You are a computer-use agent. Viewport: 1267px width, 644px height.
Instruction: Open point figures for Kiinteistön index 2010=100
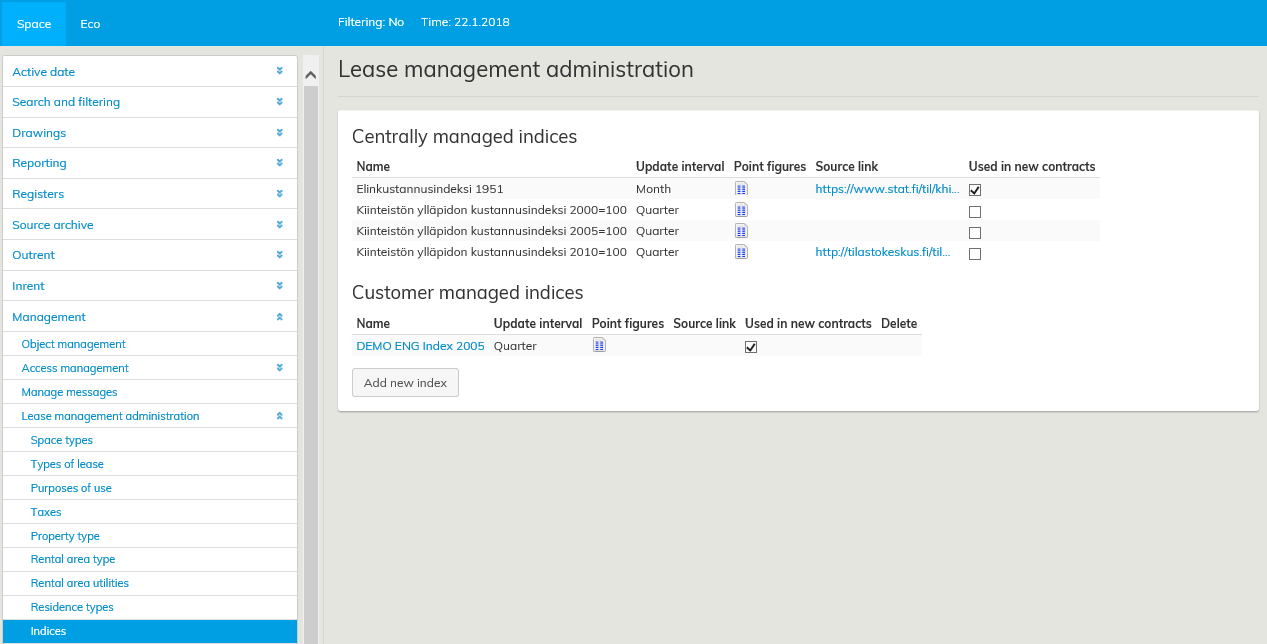pos(741,252)
